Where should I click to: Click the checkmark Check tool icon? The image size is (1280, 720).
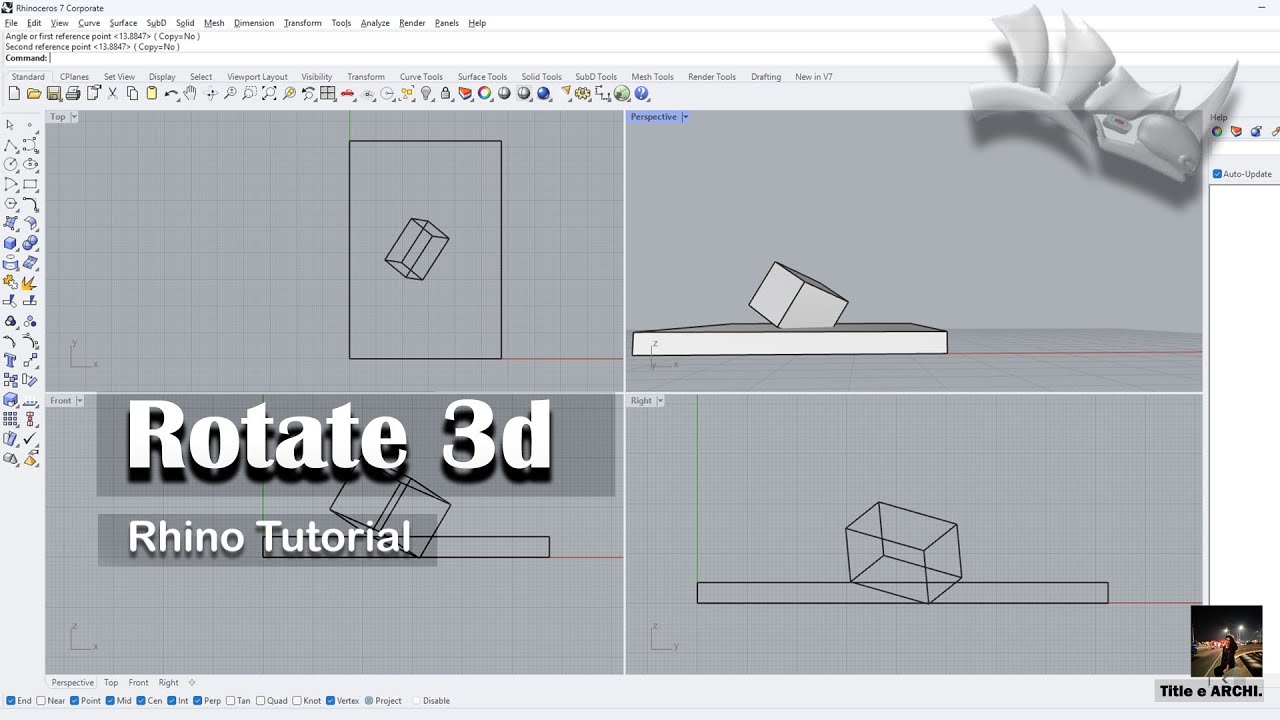point(30,439)
